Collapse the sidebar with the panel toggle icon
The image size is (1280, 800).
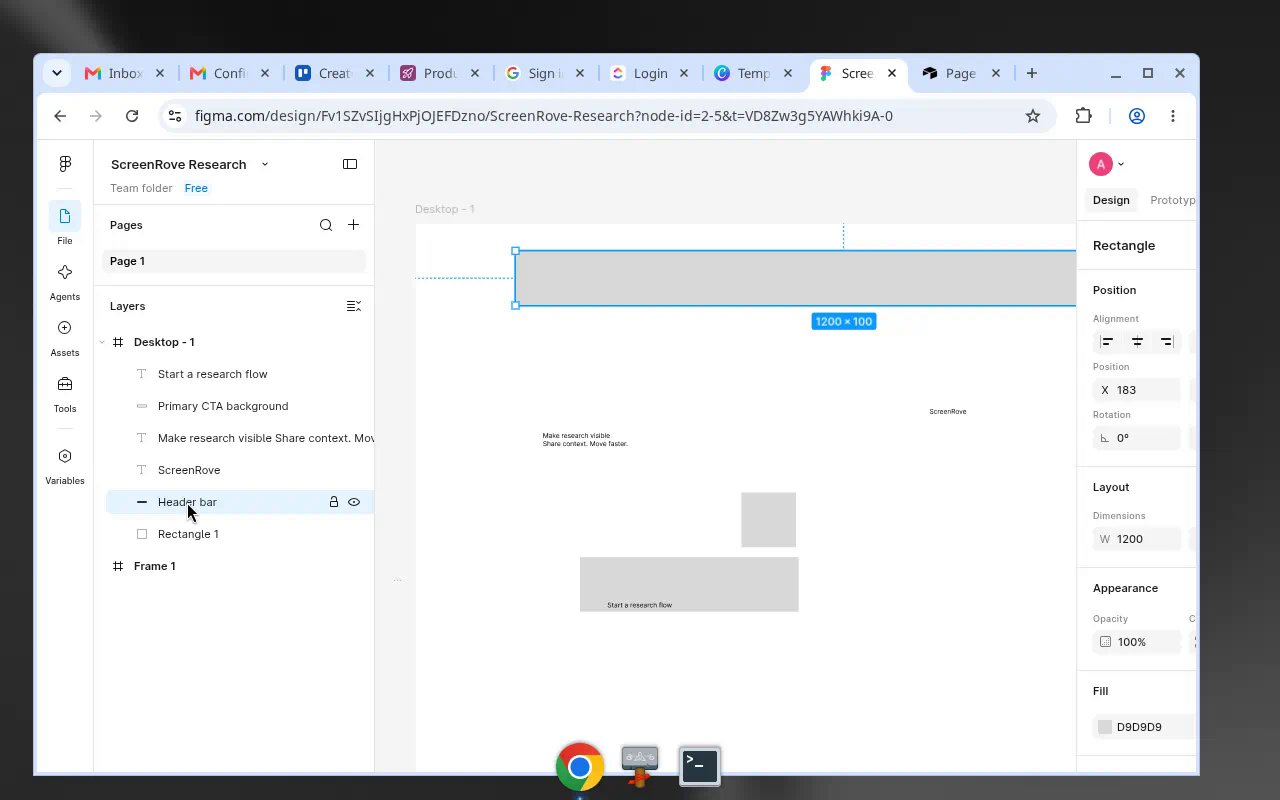[350, 164]
